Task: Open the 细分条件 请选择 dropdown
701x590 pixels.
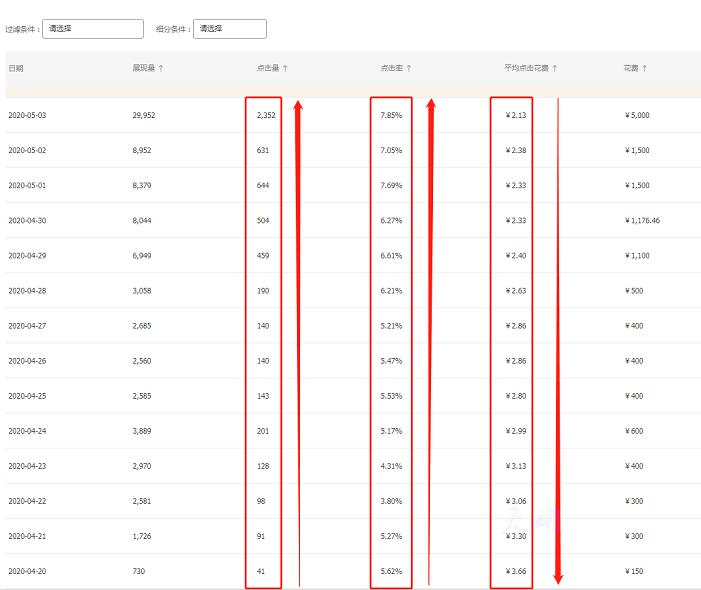Action: 230,29
